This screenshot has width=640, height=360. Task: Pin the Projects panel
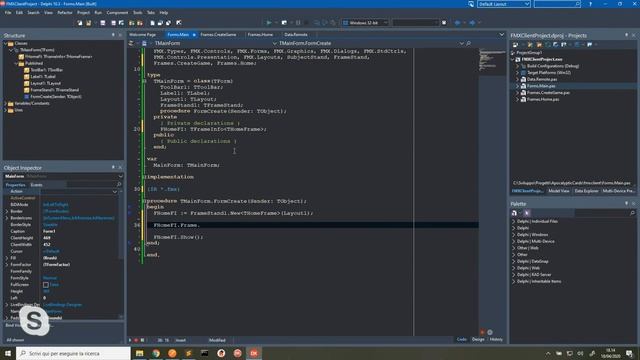pyautogui.click(x=627, y=36)
